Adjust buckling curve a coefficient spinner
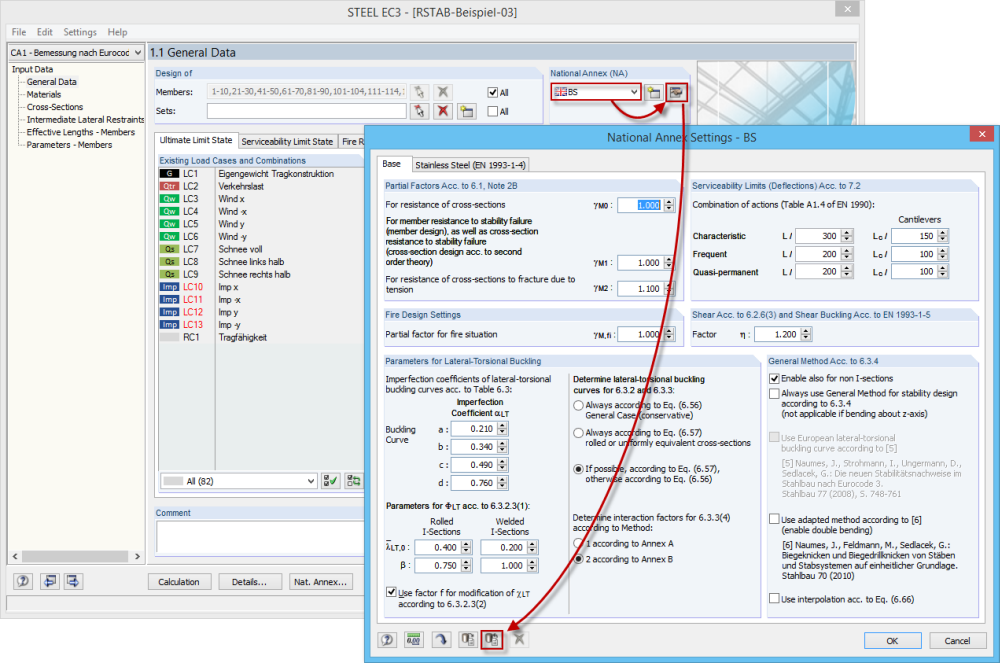The height and width of the screenshot is (663, 1000). 503,429
